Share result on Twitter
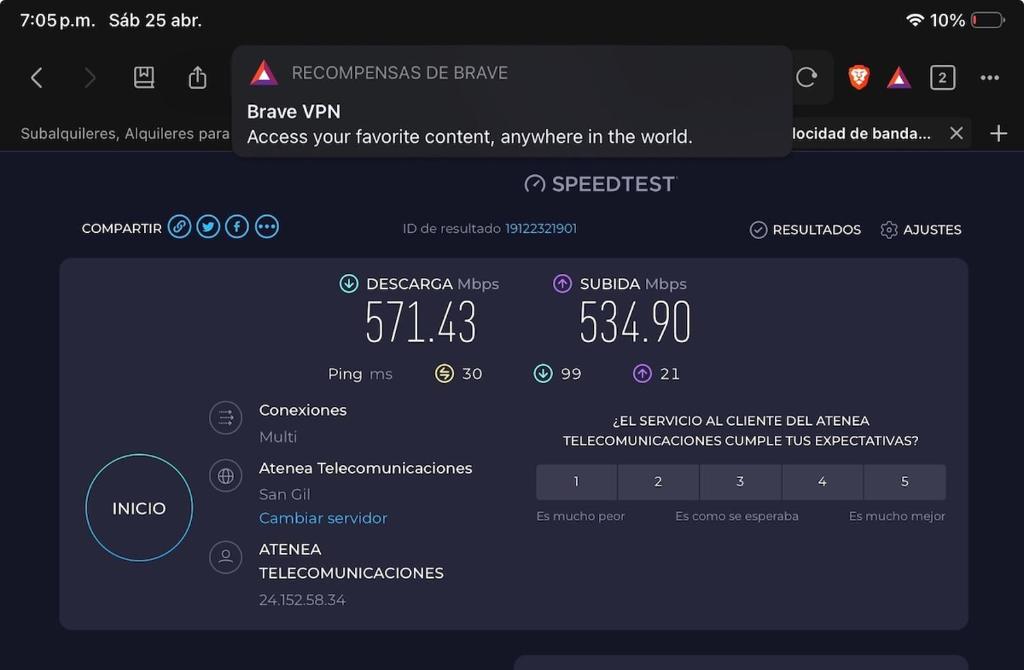This screenshot has height=670, width=1024. coord(208,227)
